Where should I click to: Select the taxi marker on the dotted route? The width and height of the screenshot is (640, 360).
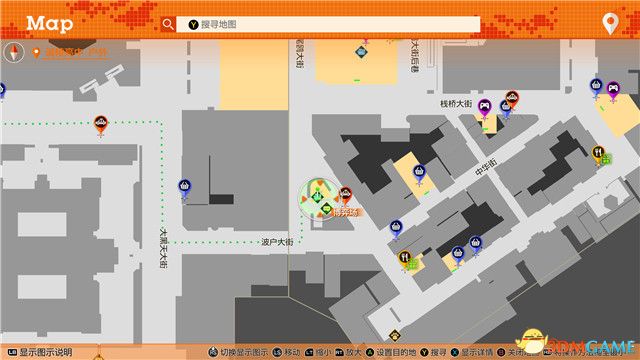[x=100, y=124]
